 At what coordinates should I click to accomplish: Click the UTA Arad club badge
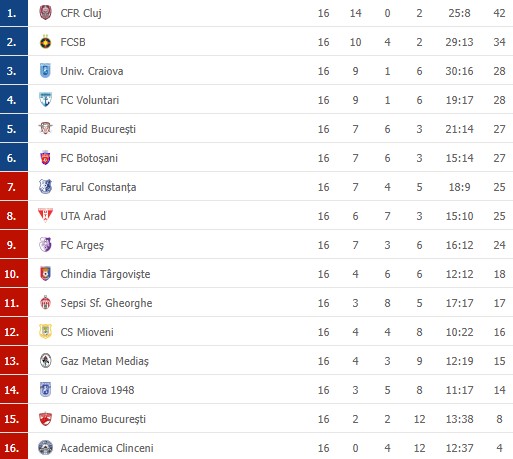pyautogui.click(x=45, y=216)
